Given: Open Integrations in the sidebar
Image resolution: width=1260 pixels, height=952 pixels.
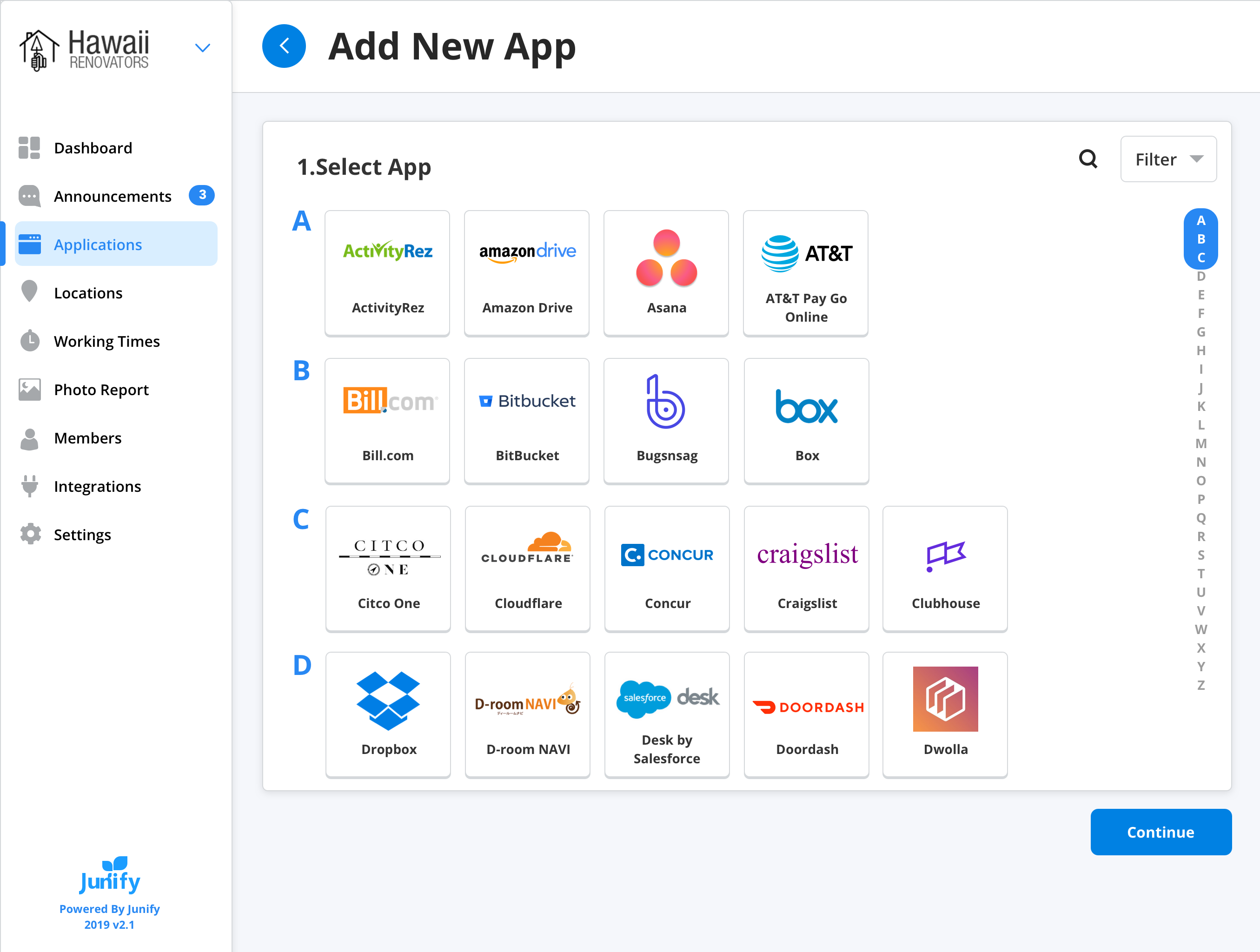Looking at the screenshot, I should 116,486.
